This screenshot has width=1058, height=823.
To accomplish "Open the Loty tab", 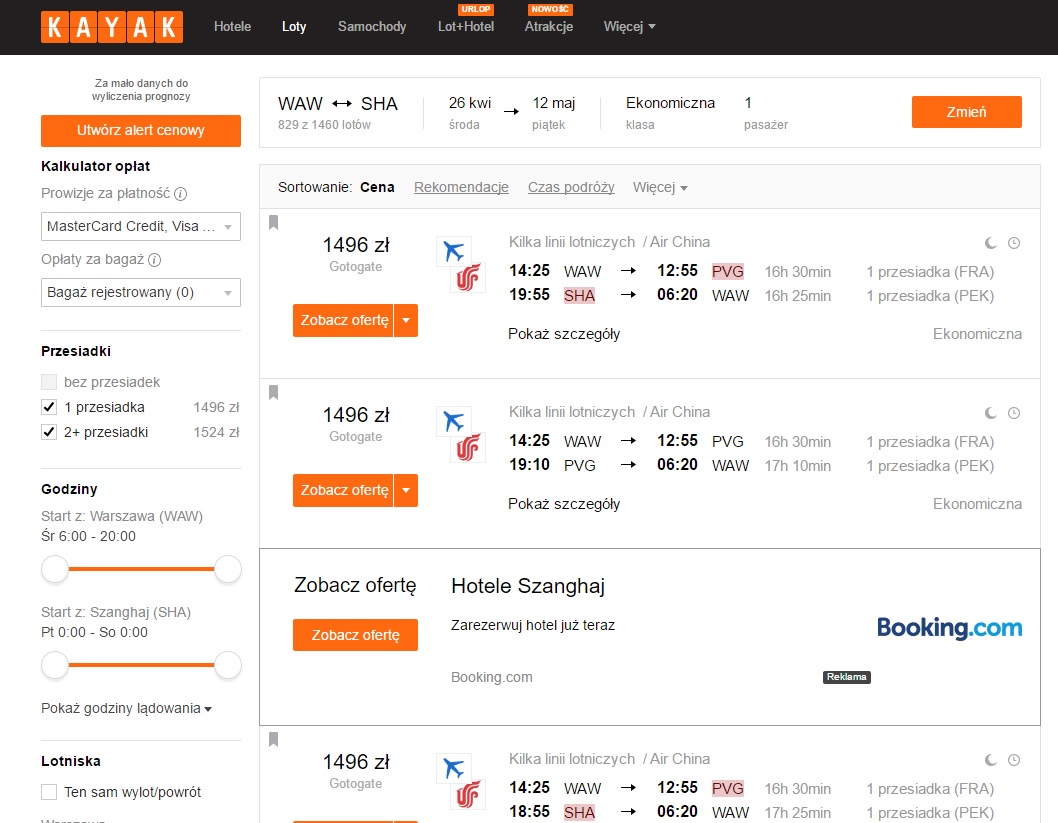I will [294, 27].
